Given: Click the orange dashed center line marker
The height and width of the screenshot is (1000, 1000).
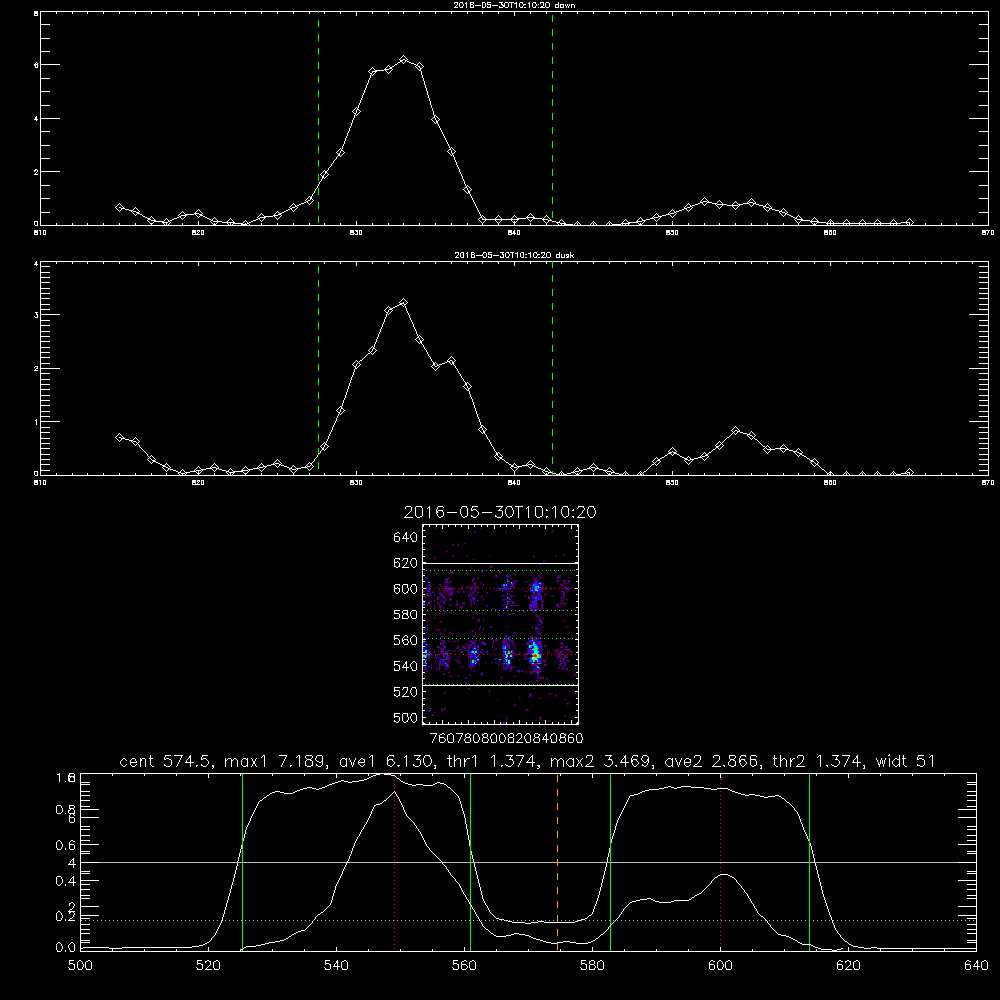Looking at the screenshot, I should [x=557, y=861].
